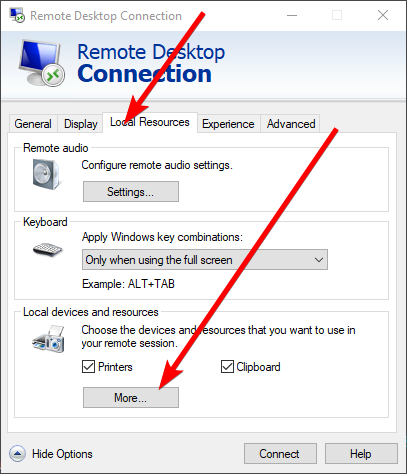Switch to the Display tab
The height and width of the screenshot is (474, 407).
pyautogui.click(x=80, y=124)
